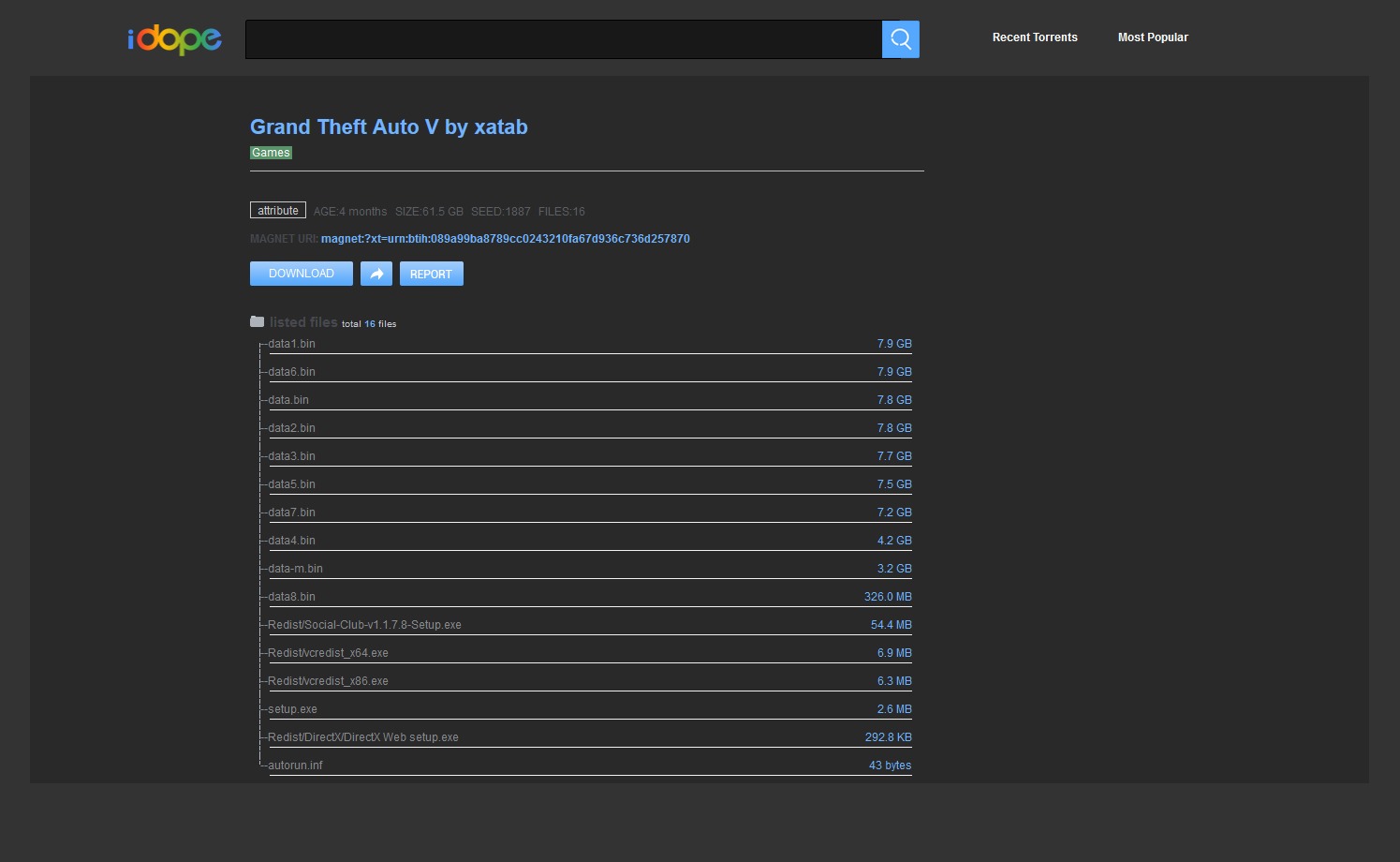Click inside the search input field
The width and height of the screenshot is (1400, 862).
coord(564,39)
